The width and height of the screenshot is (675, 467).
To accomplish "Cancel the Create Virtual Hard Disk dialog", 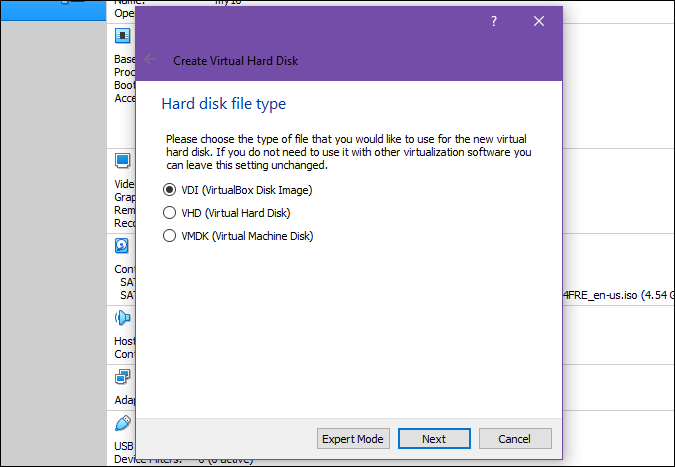I will [x=515, y=439].
